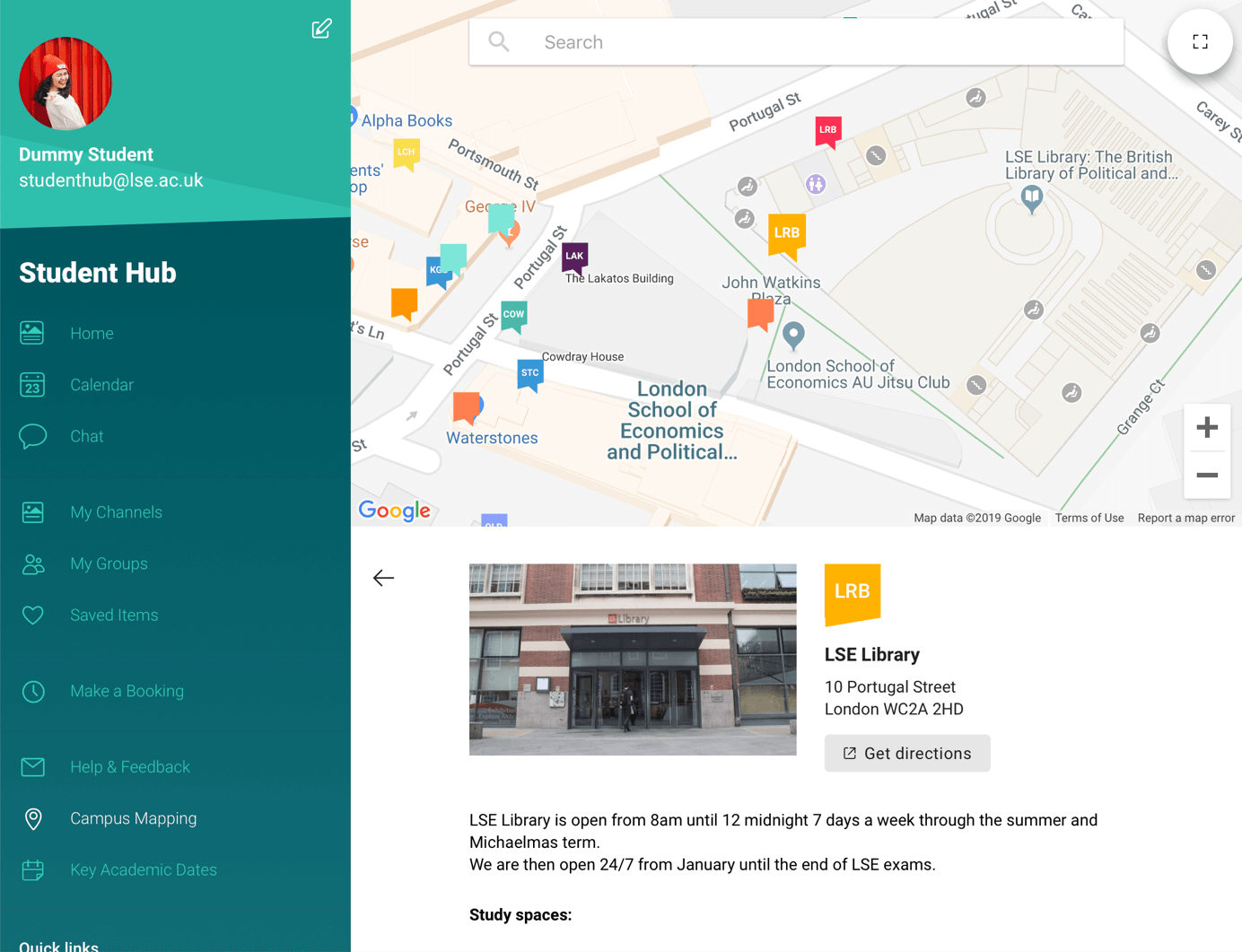Click the AU Jitsu Club map pin
The image size is (1242, 952).
[793, 336]
